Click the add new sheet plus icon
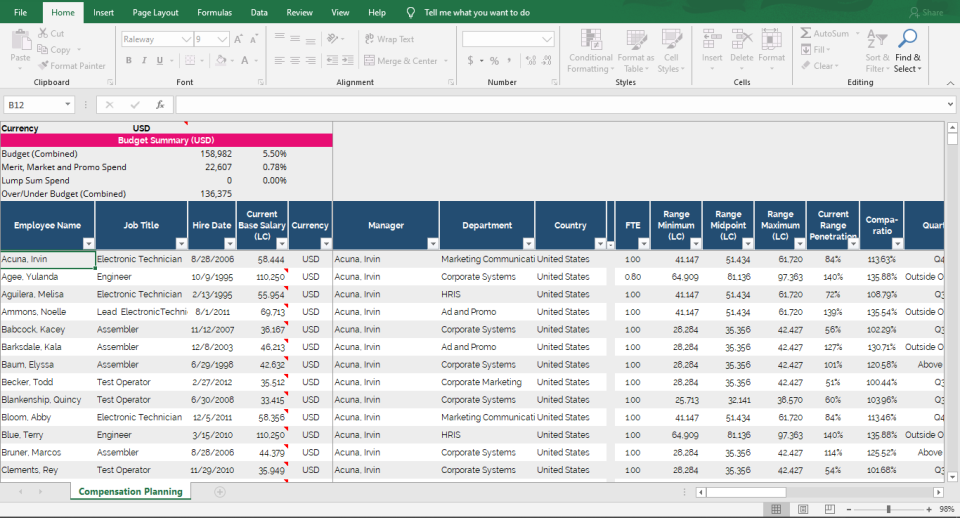 point(220,492)
